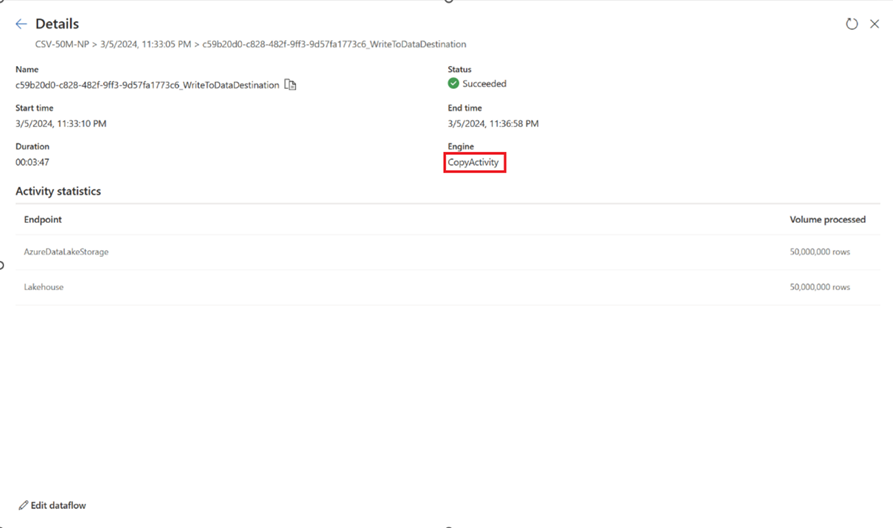
Task: Click the Edit dataflow pencil icon
Action: tap(23, 505)
